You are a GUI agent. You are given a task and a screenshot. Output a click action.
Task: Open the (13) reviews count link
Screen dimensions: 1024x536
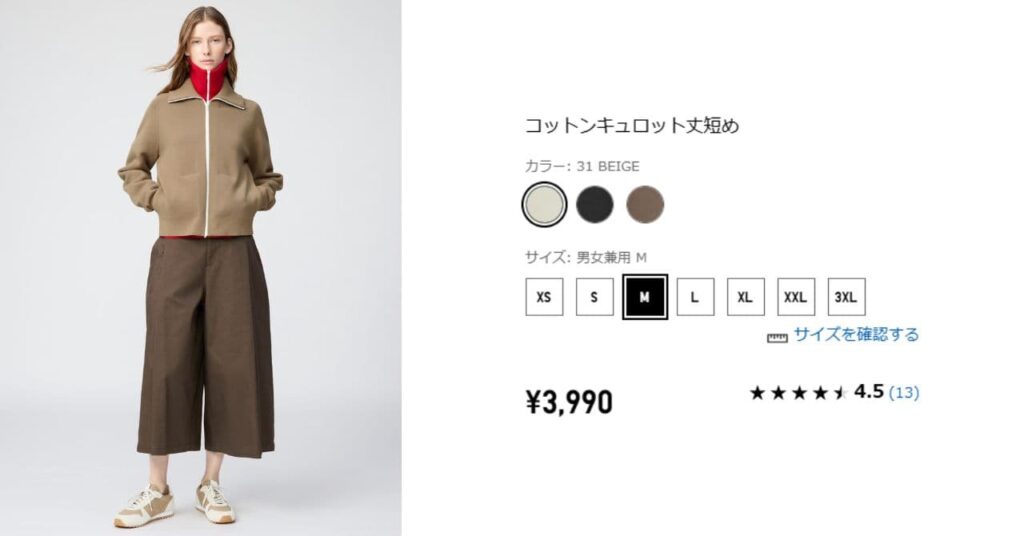point(904,392)
